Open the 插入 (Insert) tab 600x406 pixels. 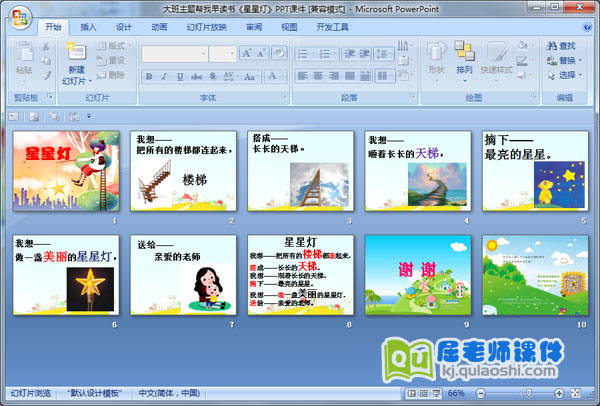pyautogui.click(x=88, y=27)
